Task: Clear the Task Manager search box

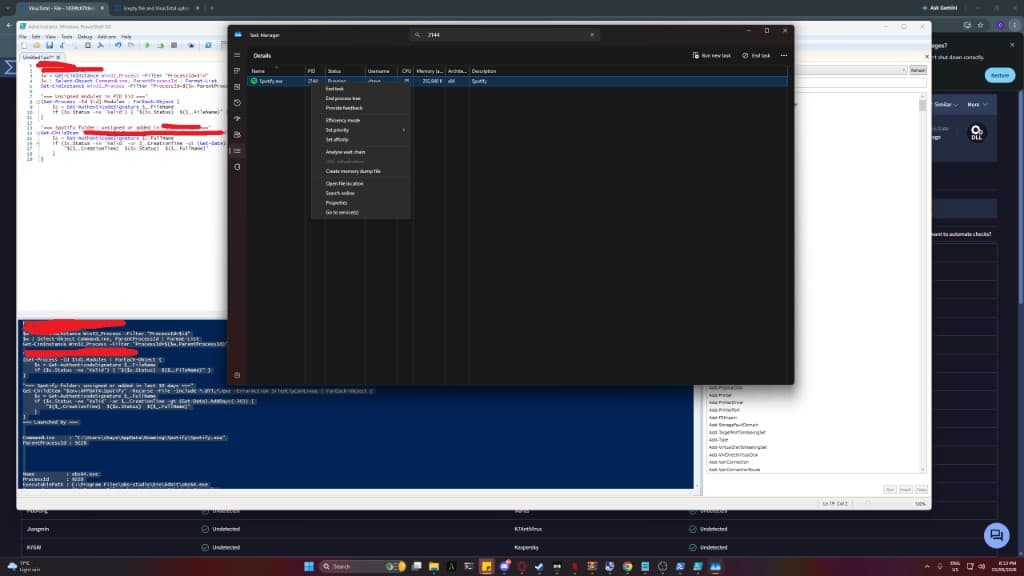Action: pos(592,35)
